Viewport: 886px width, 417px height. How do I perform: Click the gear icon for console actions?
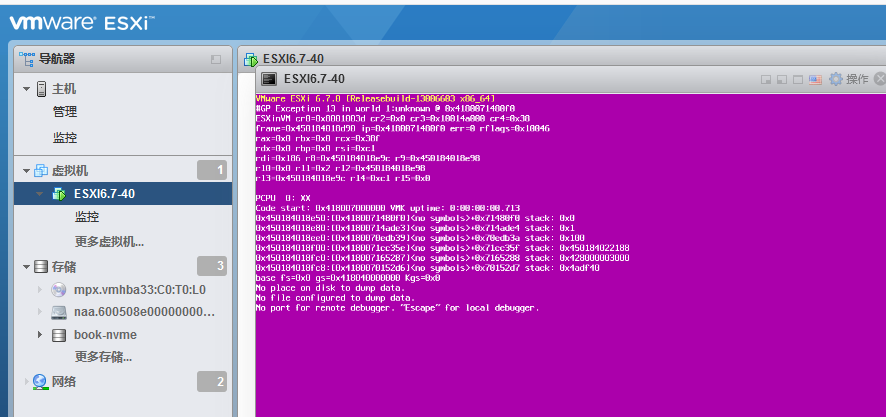[x=836, y=79]
